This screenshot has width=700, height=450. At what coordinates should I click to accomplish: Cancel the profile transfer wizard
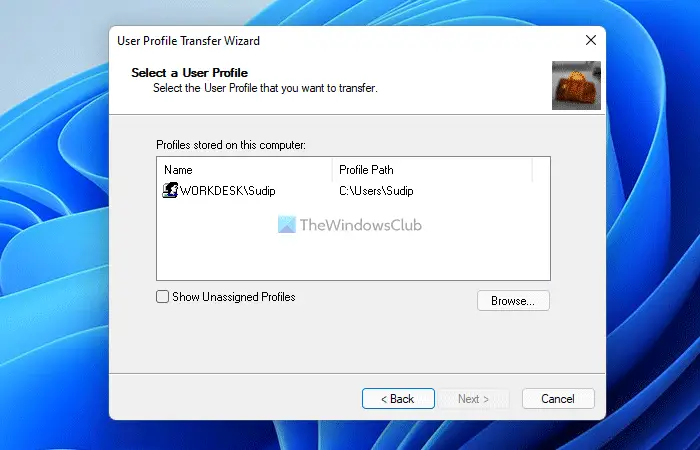(558, 398)
